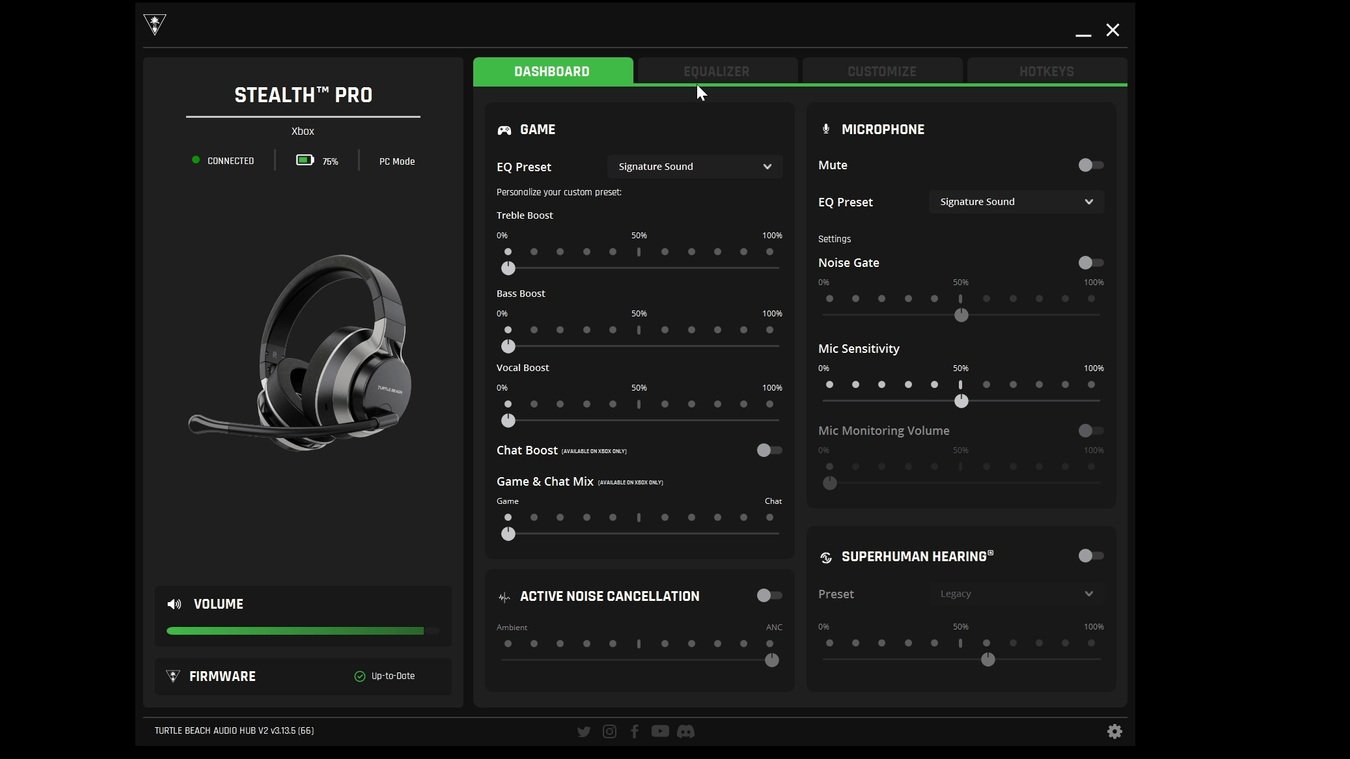Open the YouTube social link icon
This screenshot has width=1350, height=759.
click(x=660, y=731)
